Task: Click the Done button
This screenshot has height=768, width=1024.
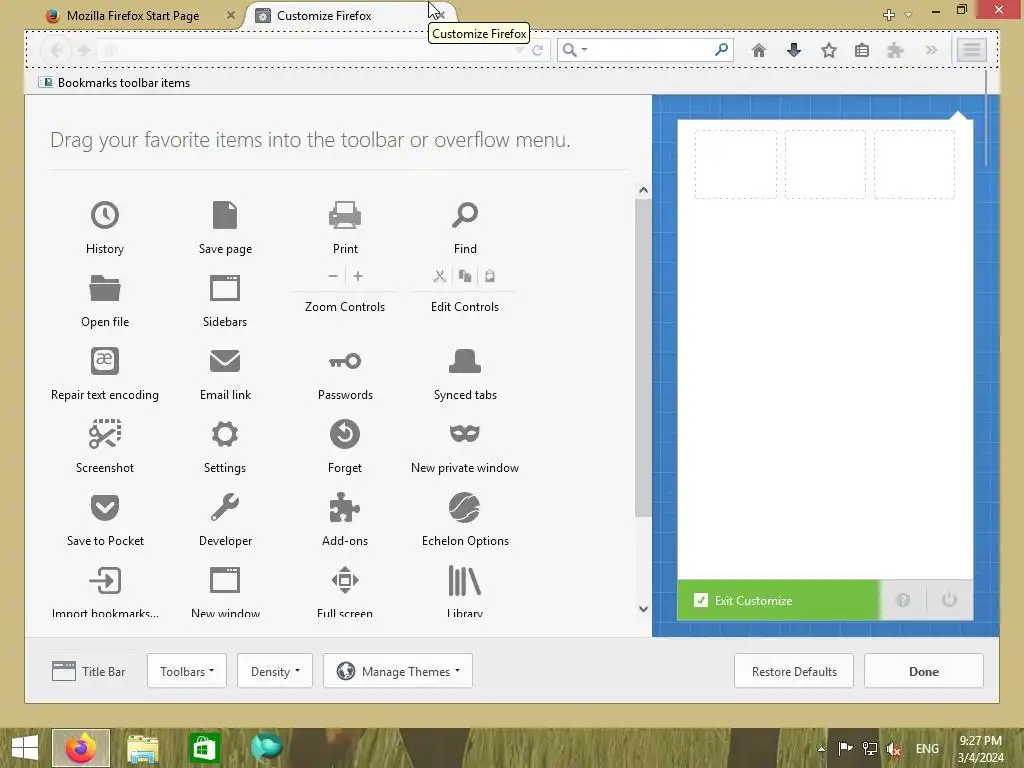Action: pyautogui.click(x=924, y=671)
